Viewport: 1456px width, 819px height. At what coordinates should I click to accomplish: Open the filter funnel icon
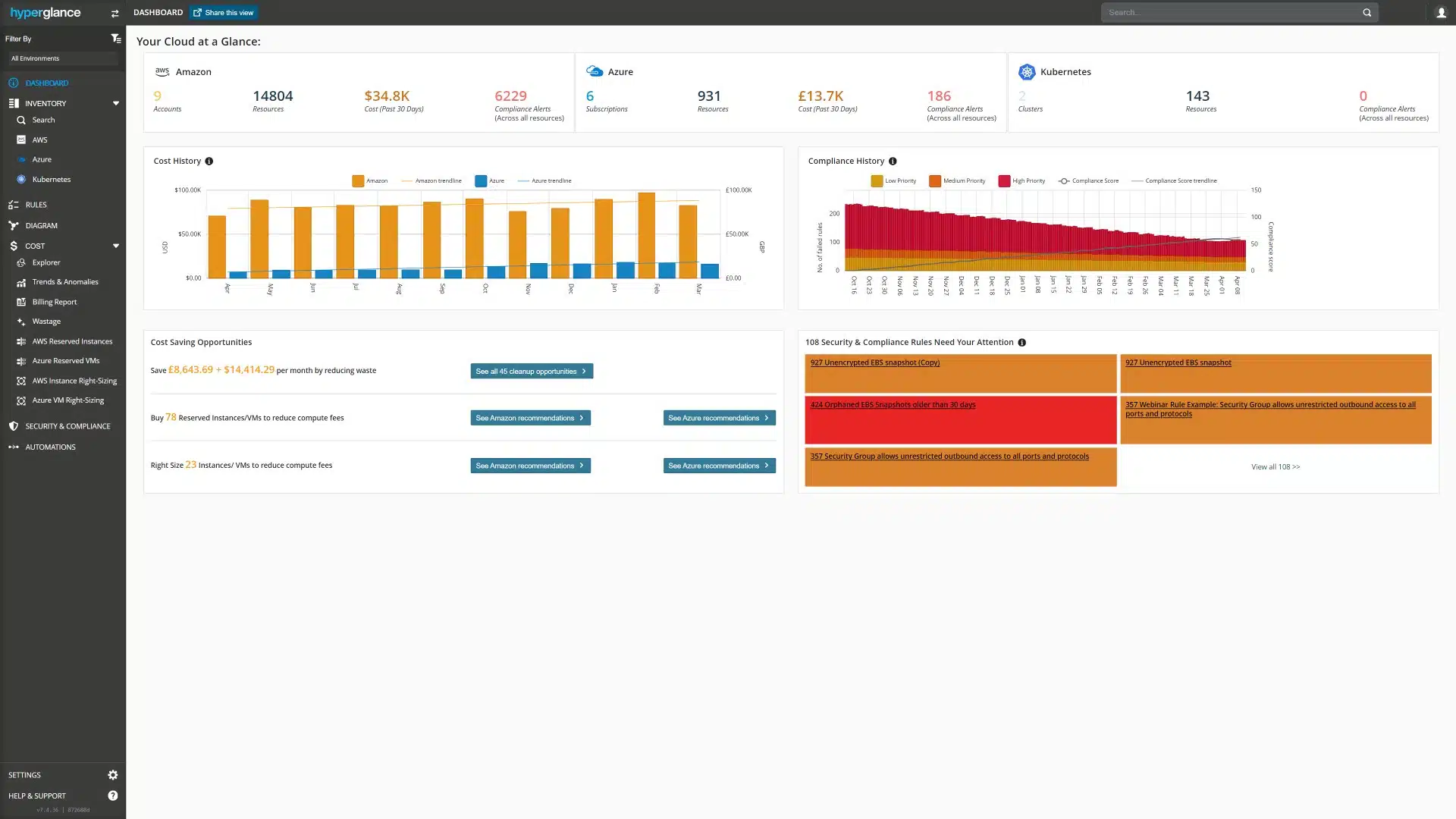click(x=115, y=38)
